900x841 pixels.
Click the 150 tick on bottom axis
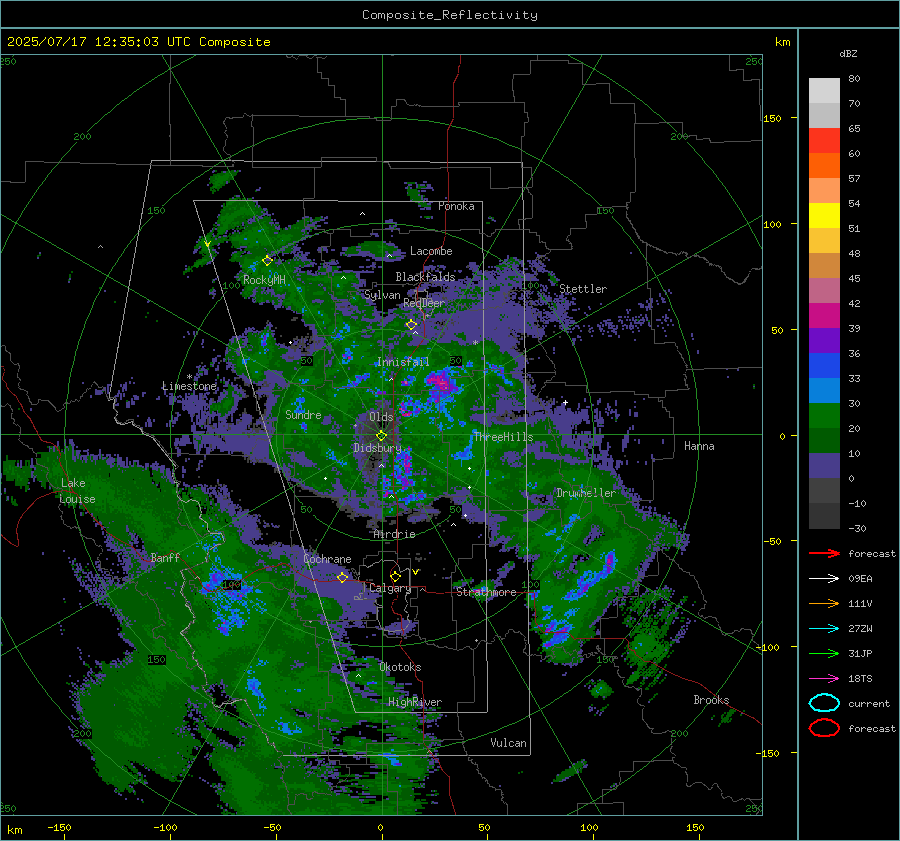[695, 827]
